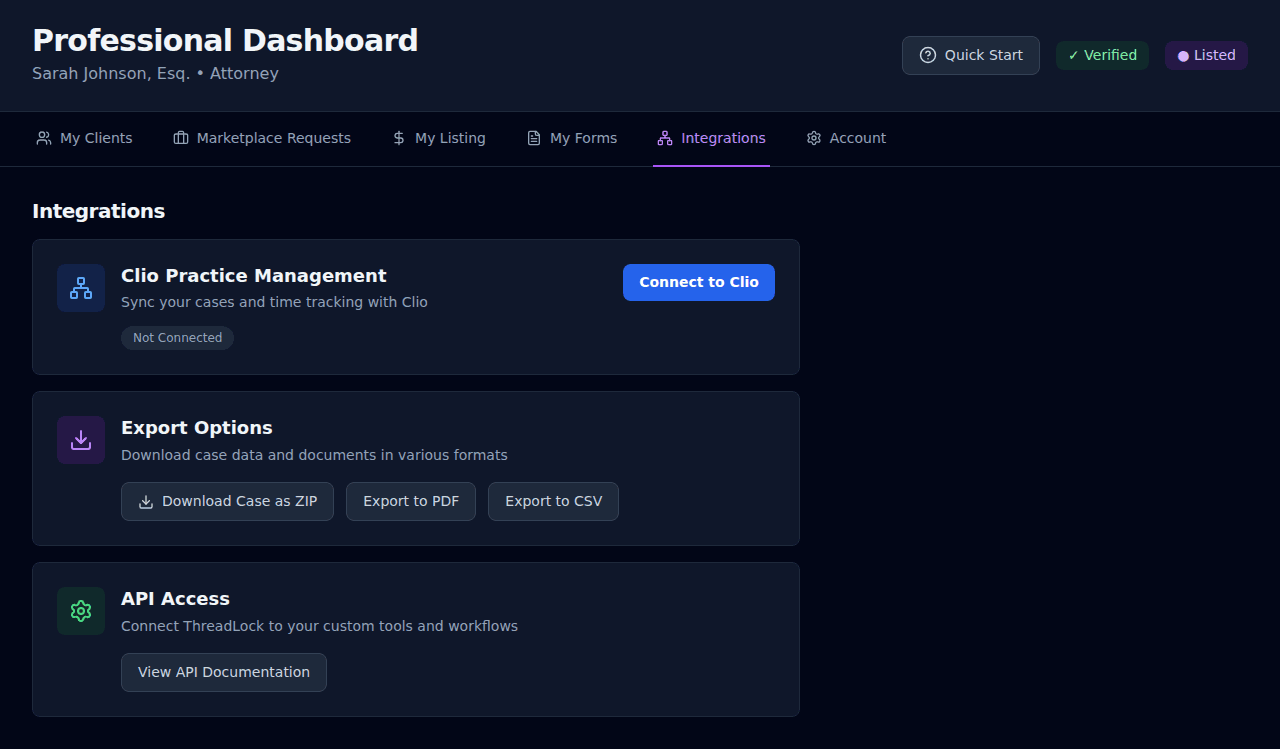Click the green API Access gear icon

(81, 611)
